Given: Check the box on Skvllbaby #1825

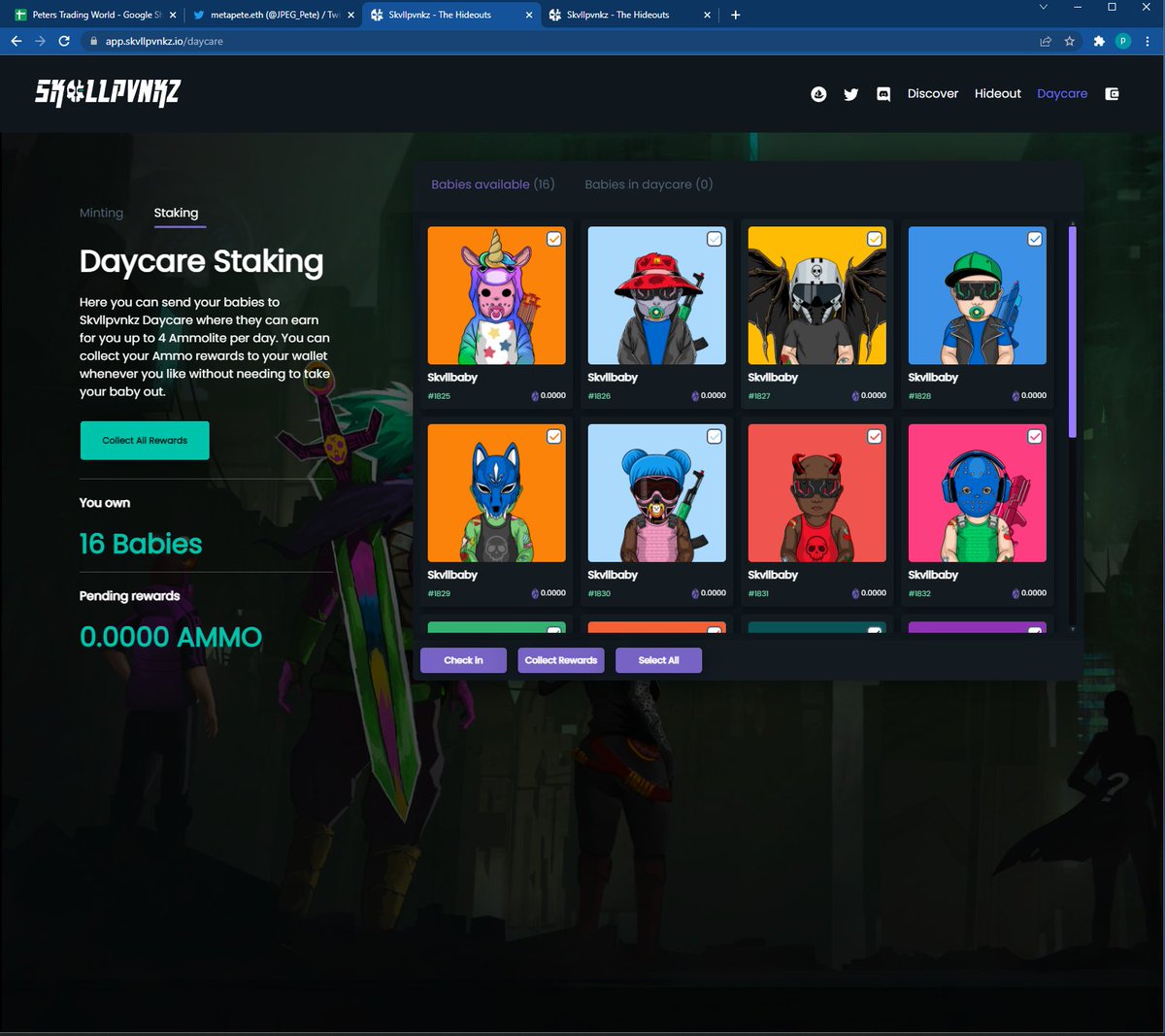Looking at the screenshot, I should pyautogui.click(x=554, y=239).
